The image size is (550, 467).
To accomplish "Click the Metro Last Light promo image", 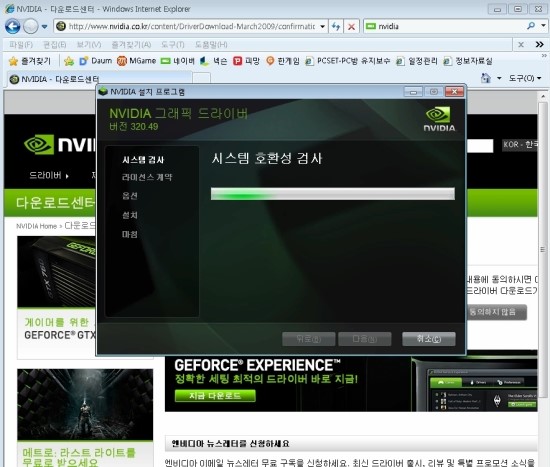I will click(85, 405).
